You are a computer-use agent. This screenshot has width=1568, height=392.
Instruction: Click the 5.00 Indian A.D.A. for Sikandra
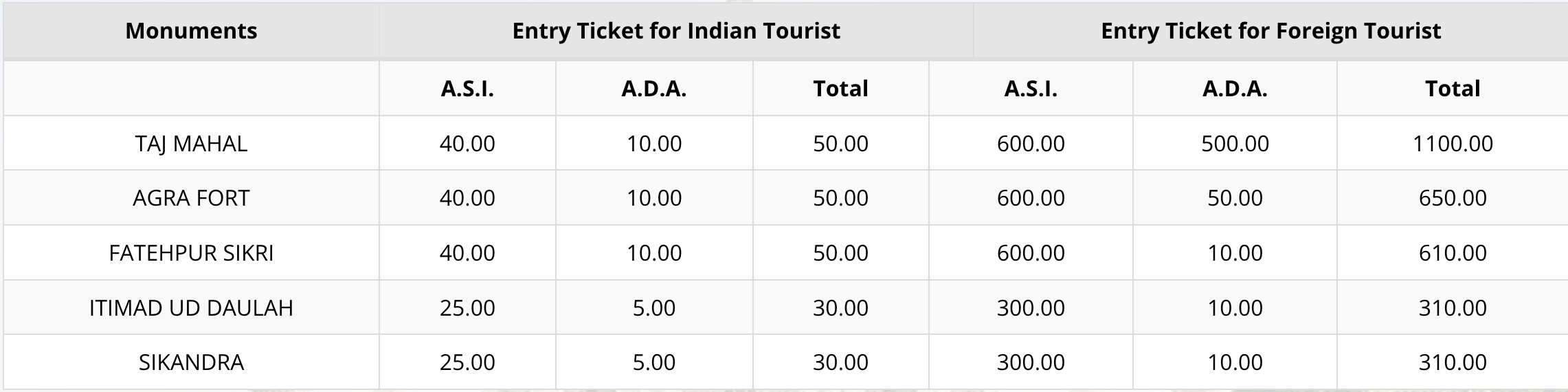click(654, 362)
